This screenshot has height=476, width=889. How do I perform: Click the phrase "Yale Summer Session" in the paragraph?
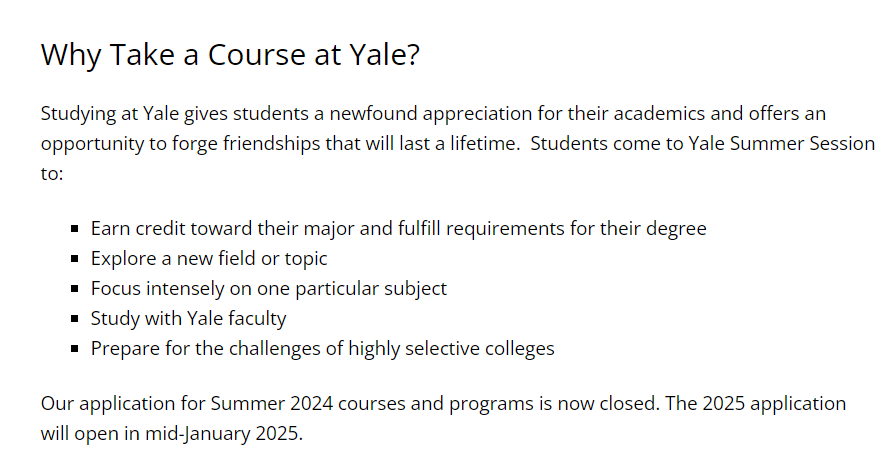coord(781,143)
